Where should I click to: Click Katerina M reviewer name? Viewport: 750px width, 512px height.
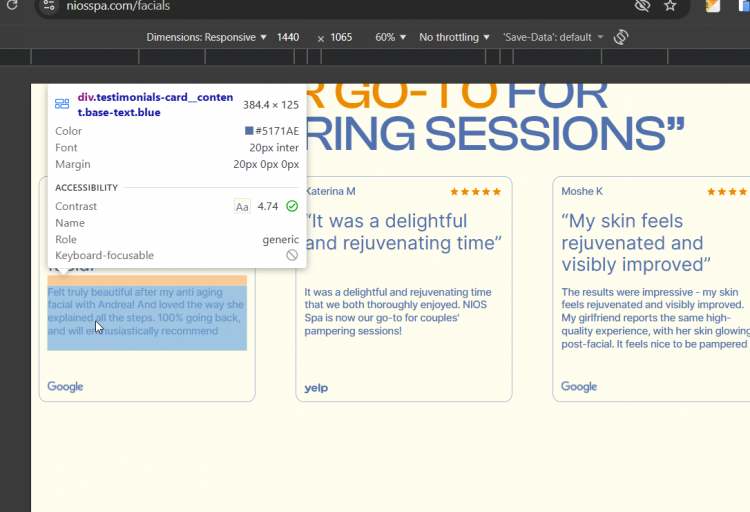coord(330,191)
